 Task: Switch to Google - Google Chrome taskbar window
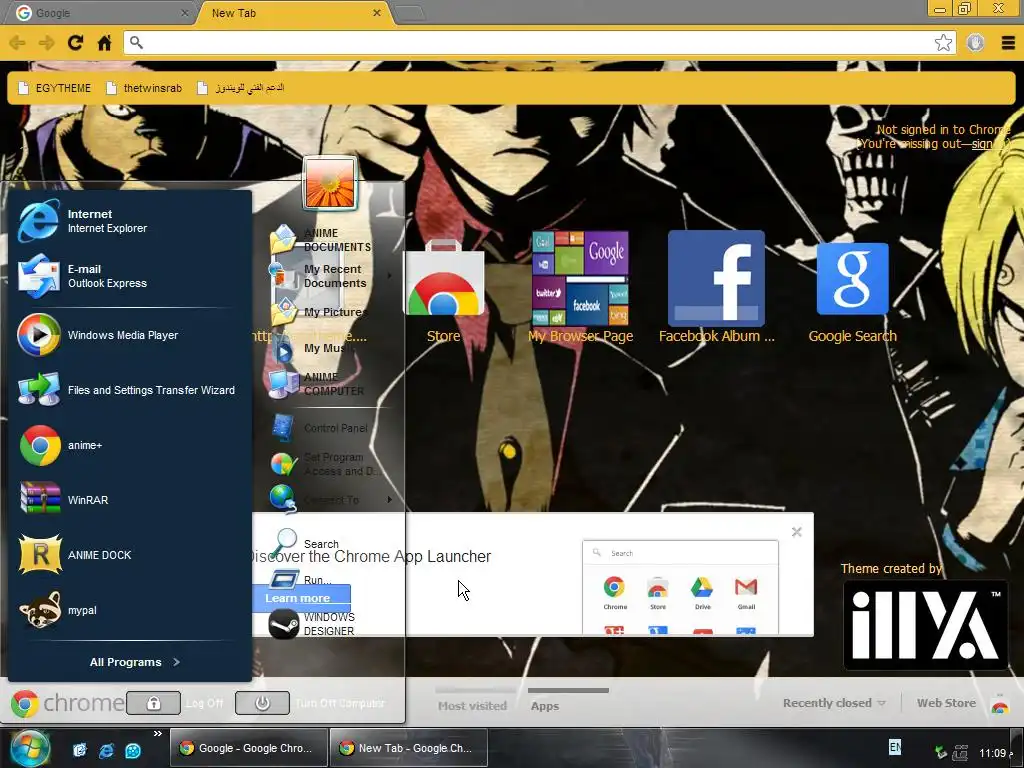tap(249, 748)
